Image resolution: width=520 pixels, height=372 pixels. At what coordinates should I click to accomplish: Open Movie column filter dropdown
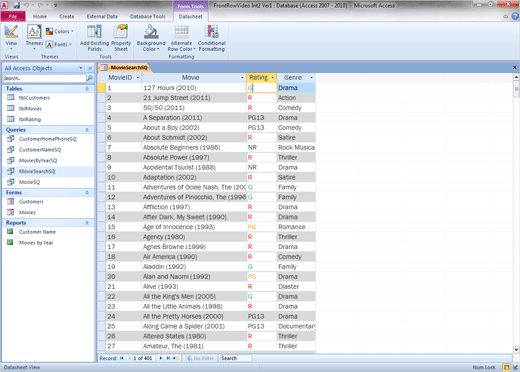(242, 78)
